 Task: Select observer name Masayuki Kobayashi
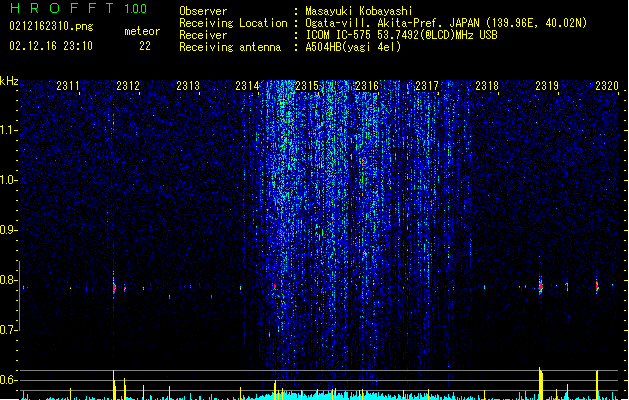tap(359, 11)
